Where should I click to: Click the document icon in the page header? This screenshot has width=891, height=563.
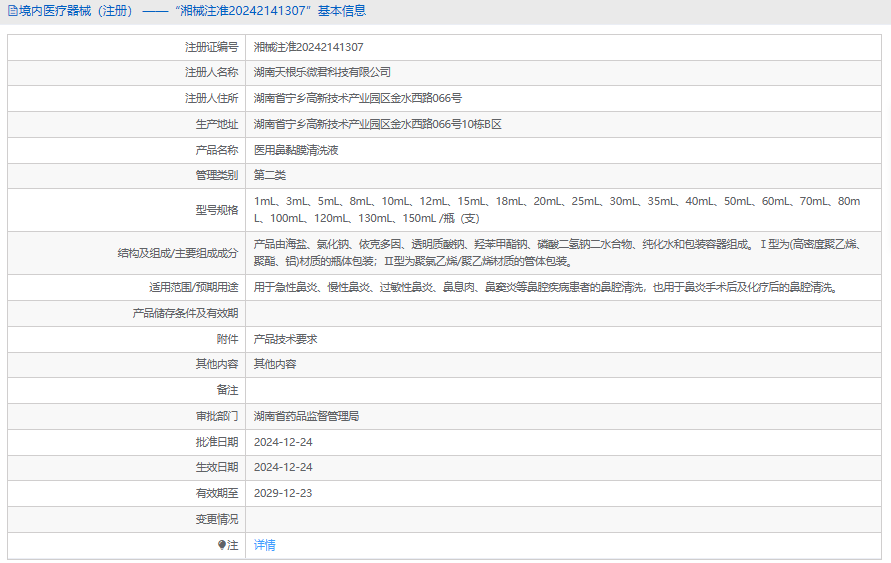(13, 11)
